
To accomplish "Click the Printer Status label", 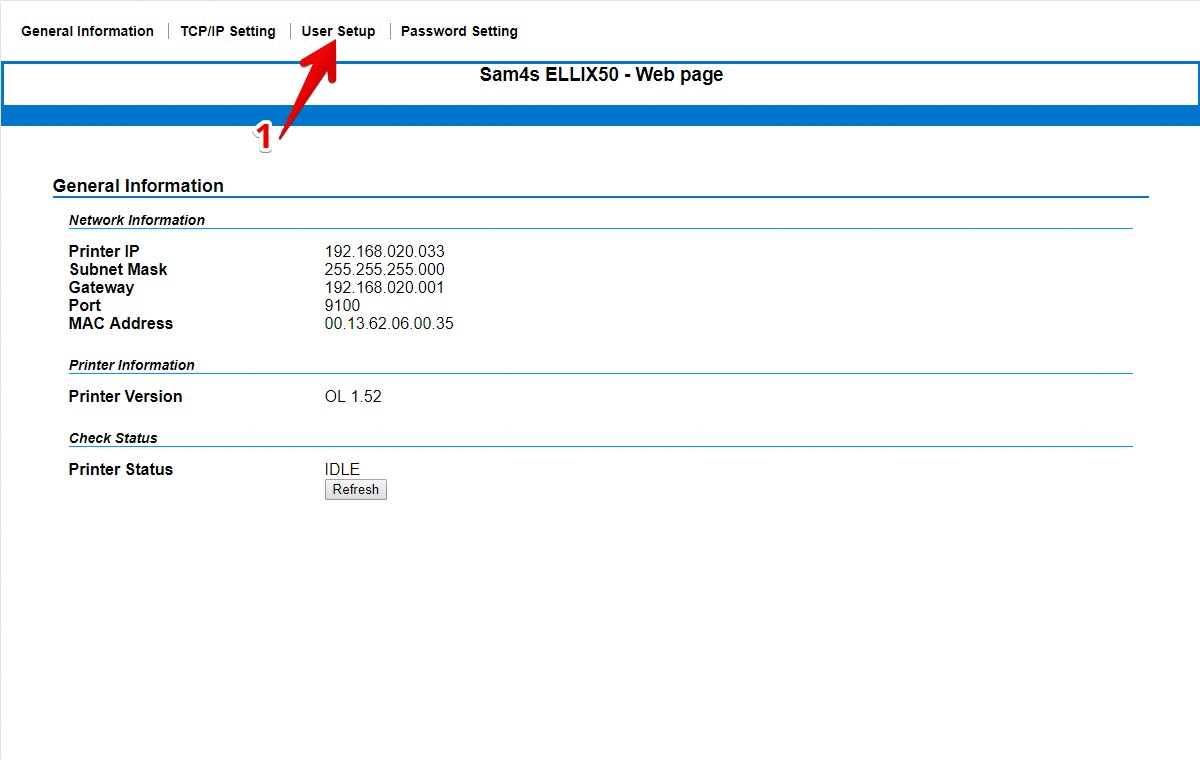I will (x=121, y=469).
